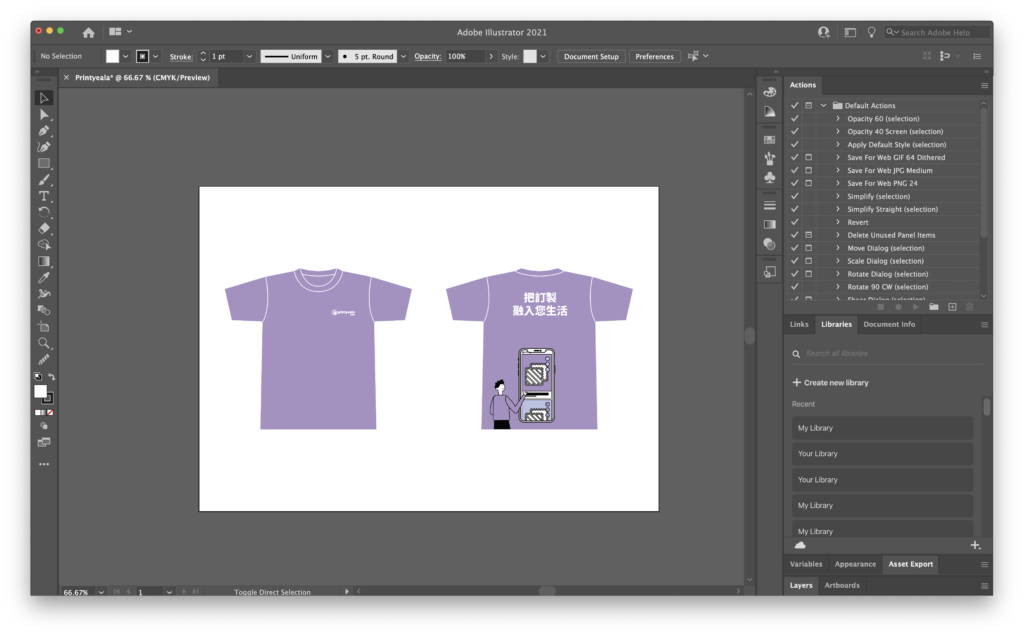
Task: Click the Document Setup button
Action: click(591, 57)
